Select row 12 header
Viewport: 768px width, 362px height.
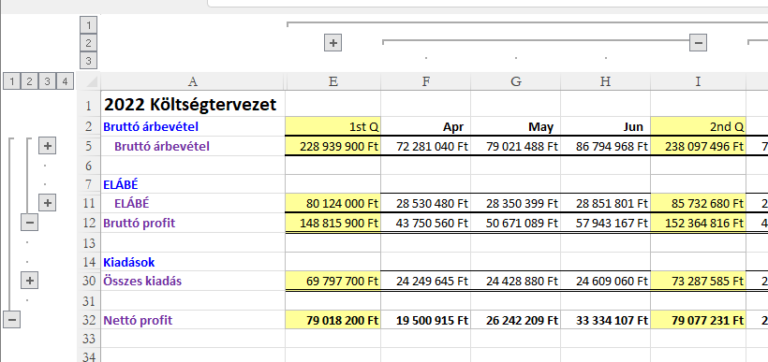(x=89, y=223)
